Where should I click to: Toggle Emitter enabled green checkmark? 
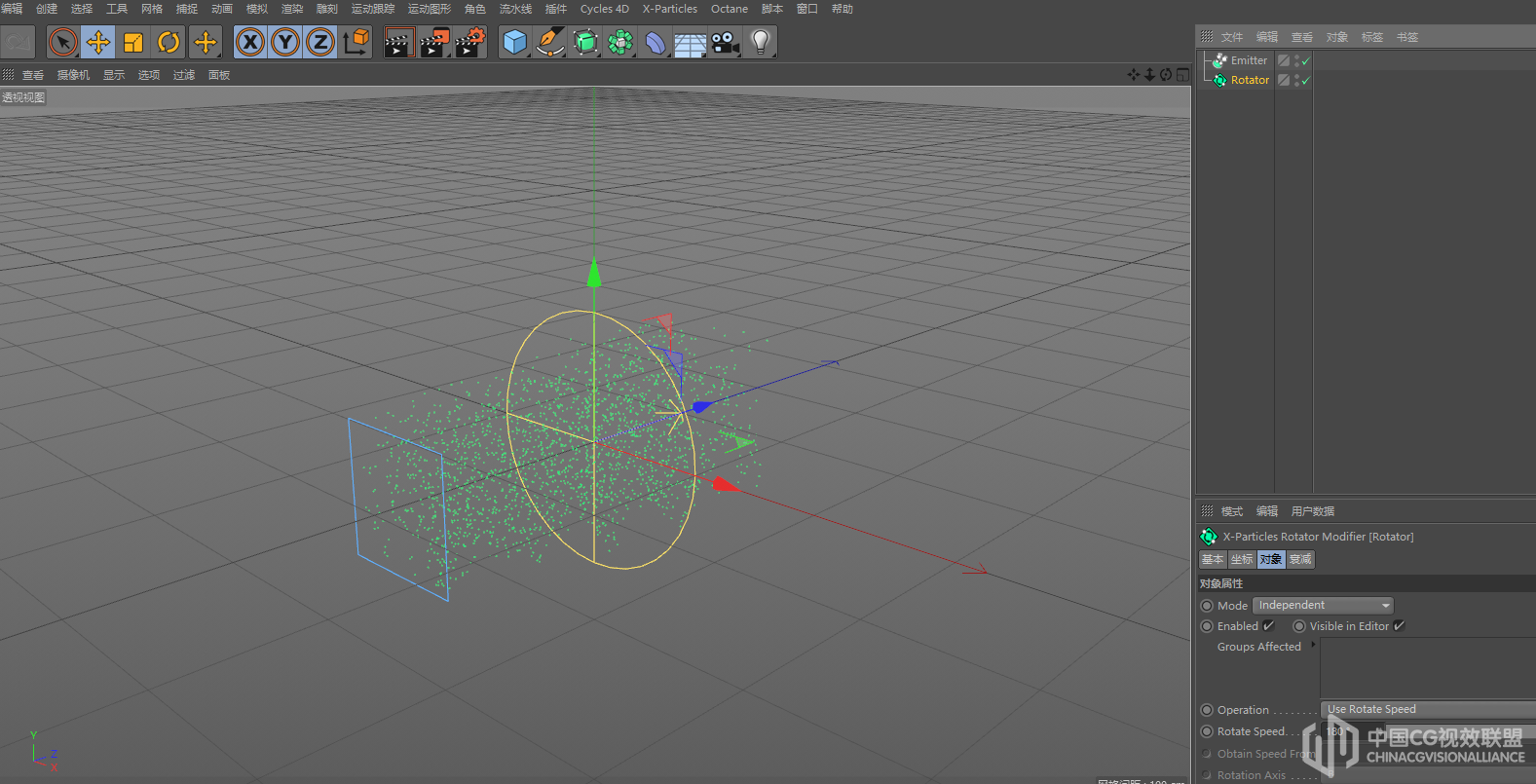coord(1305,60)
